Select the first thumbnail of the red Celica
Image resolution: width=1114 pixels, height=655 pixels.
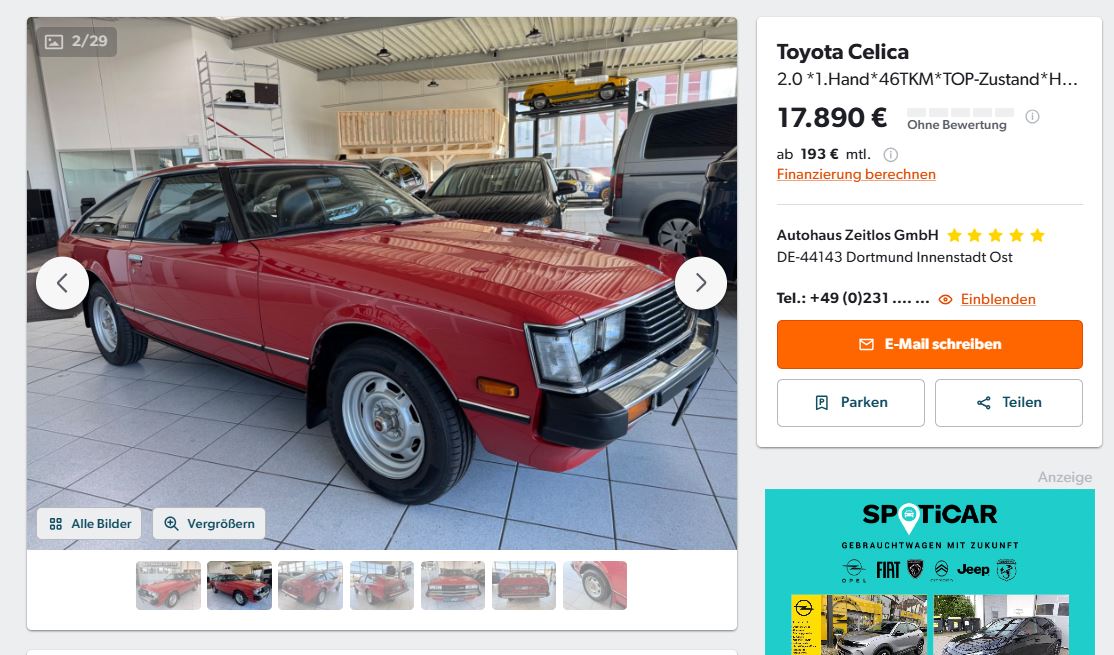[x=168, y=585]
